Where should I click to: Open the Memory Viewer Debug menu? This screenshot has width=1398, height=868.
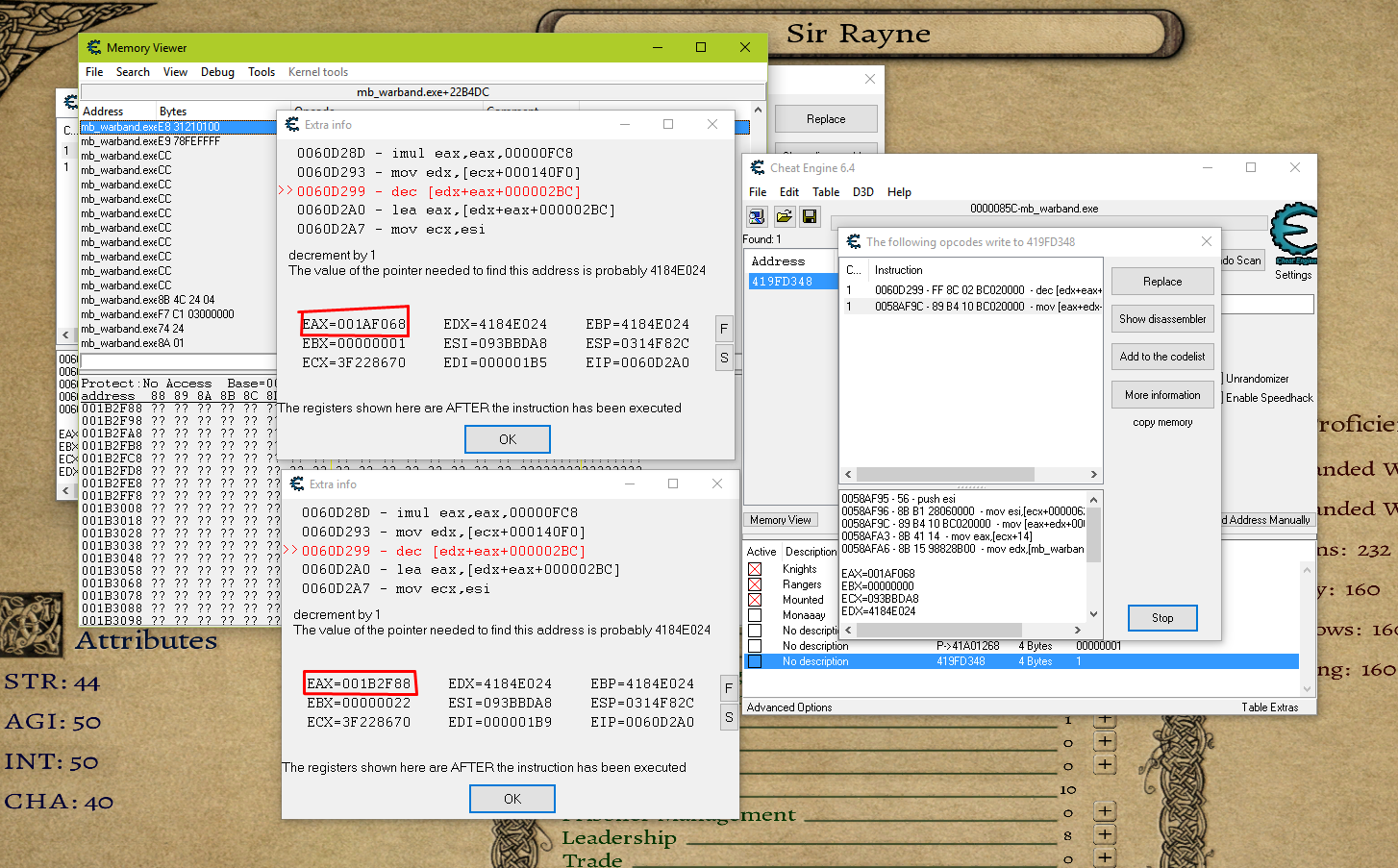217,72
